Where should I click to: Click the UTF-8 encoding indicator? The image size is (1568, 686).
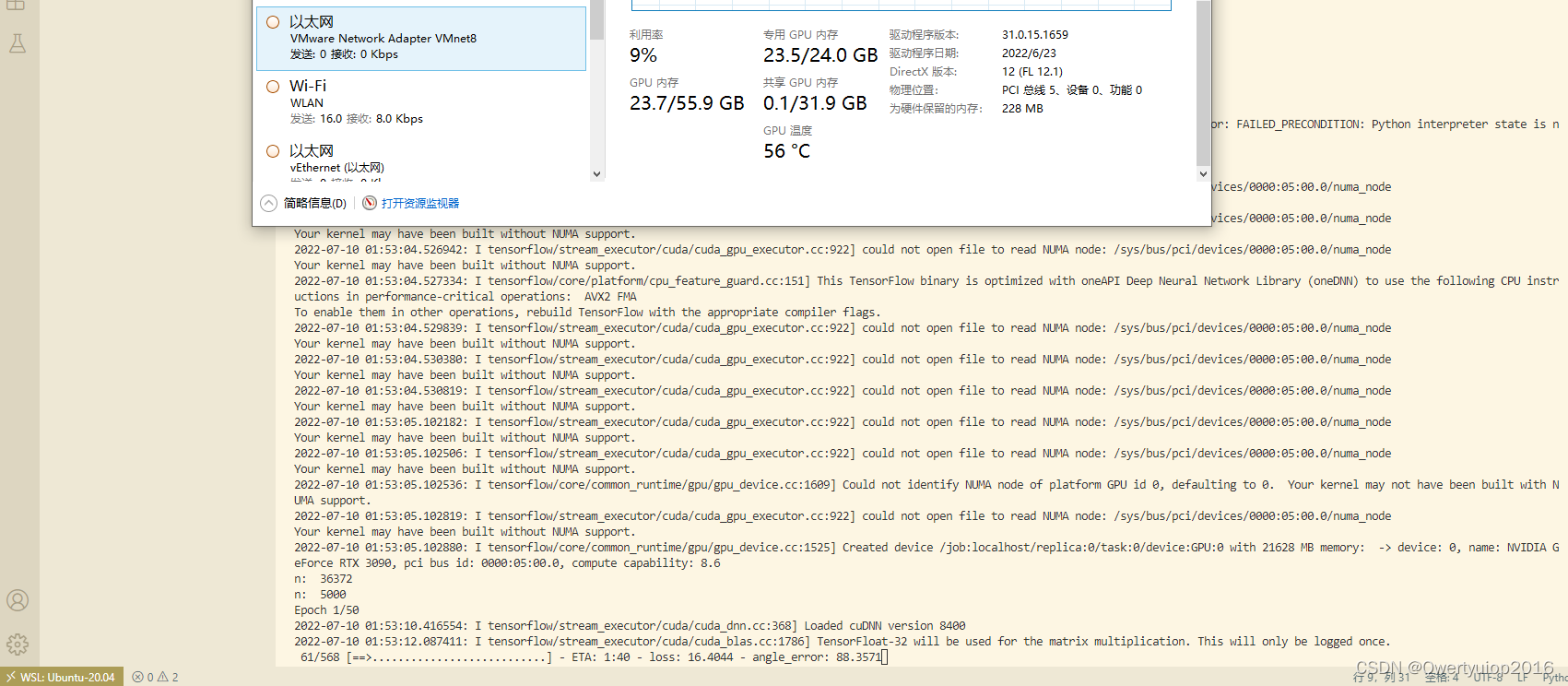(1488, 677)
